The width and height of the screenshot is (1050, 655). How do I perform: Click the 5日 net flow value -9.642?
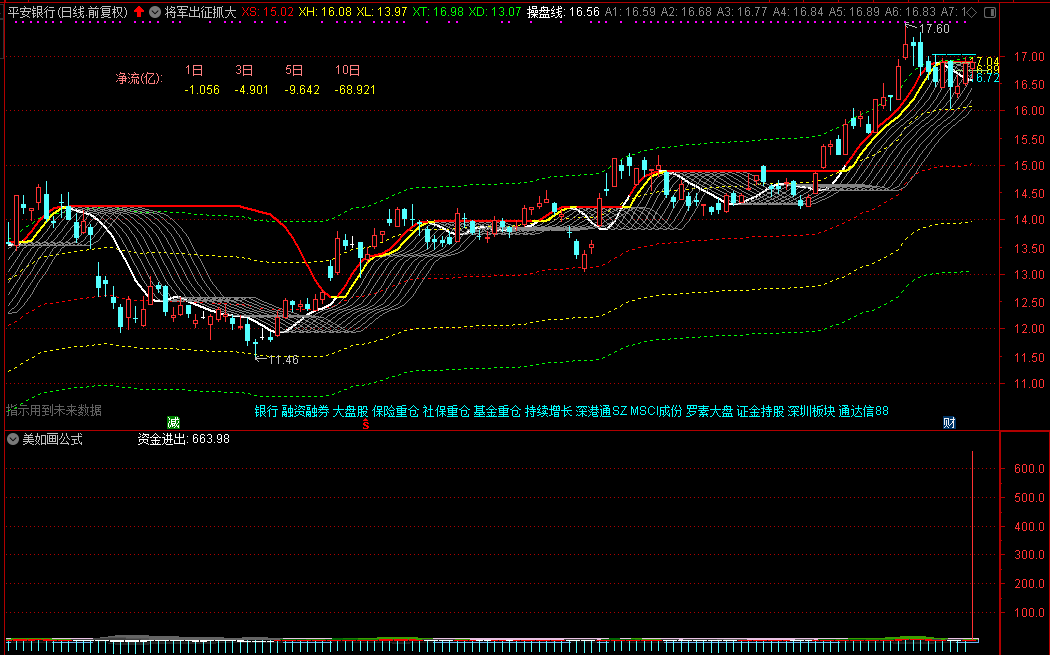[301, 90]
